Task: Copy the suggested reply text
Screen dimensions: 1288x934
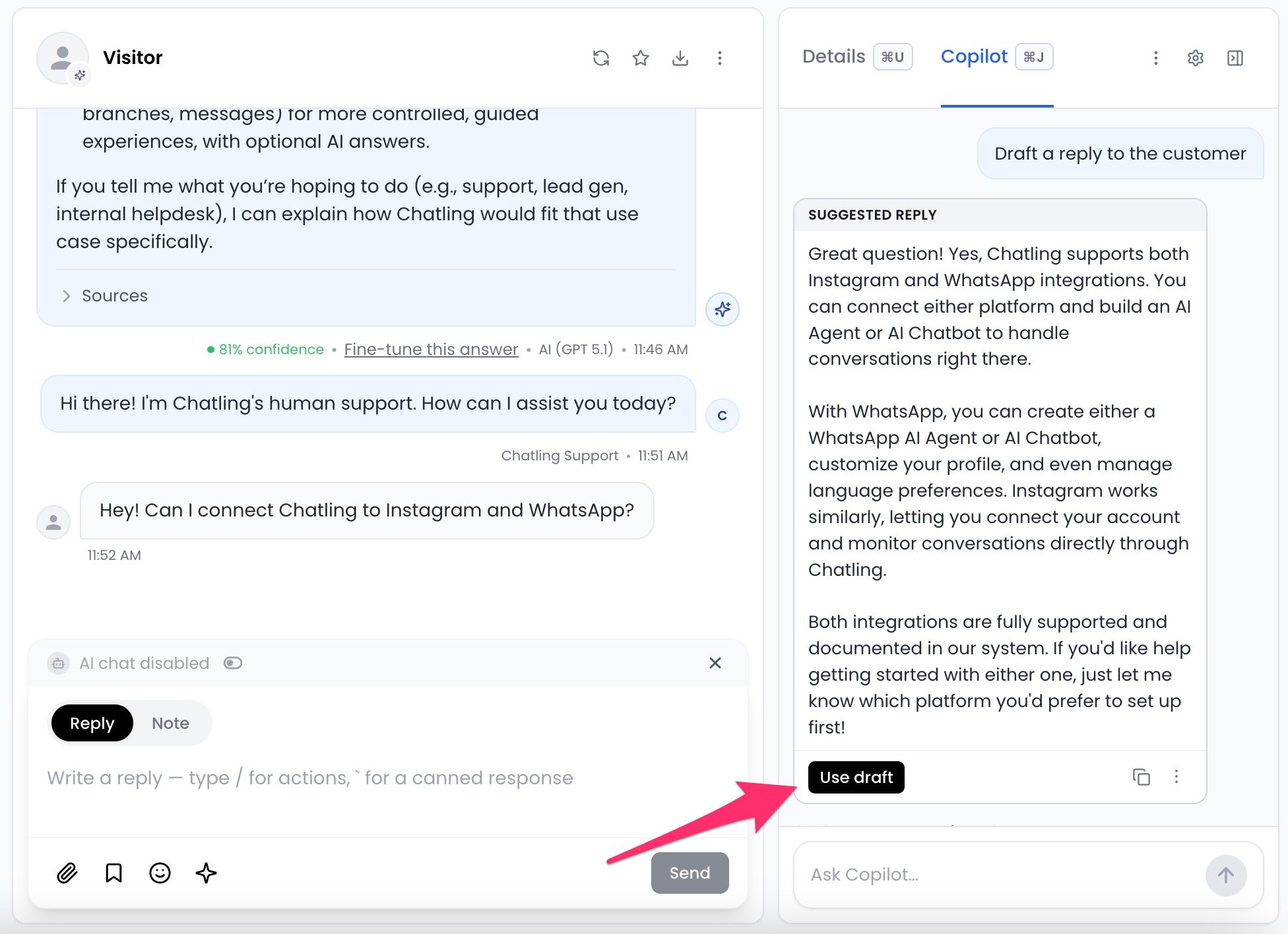Action: [1142, 777]
